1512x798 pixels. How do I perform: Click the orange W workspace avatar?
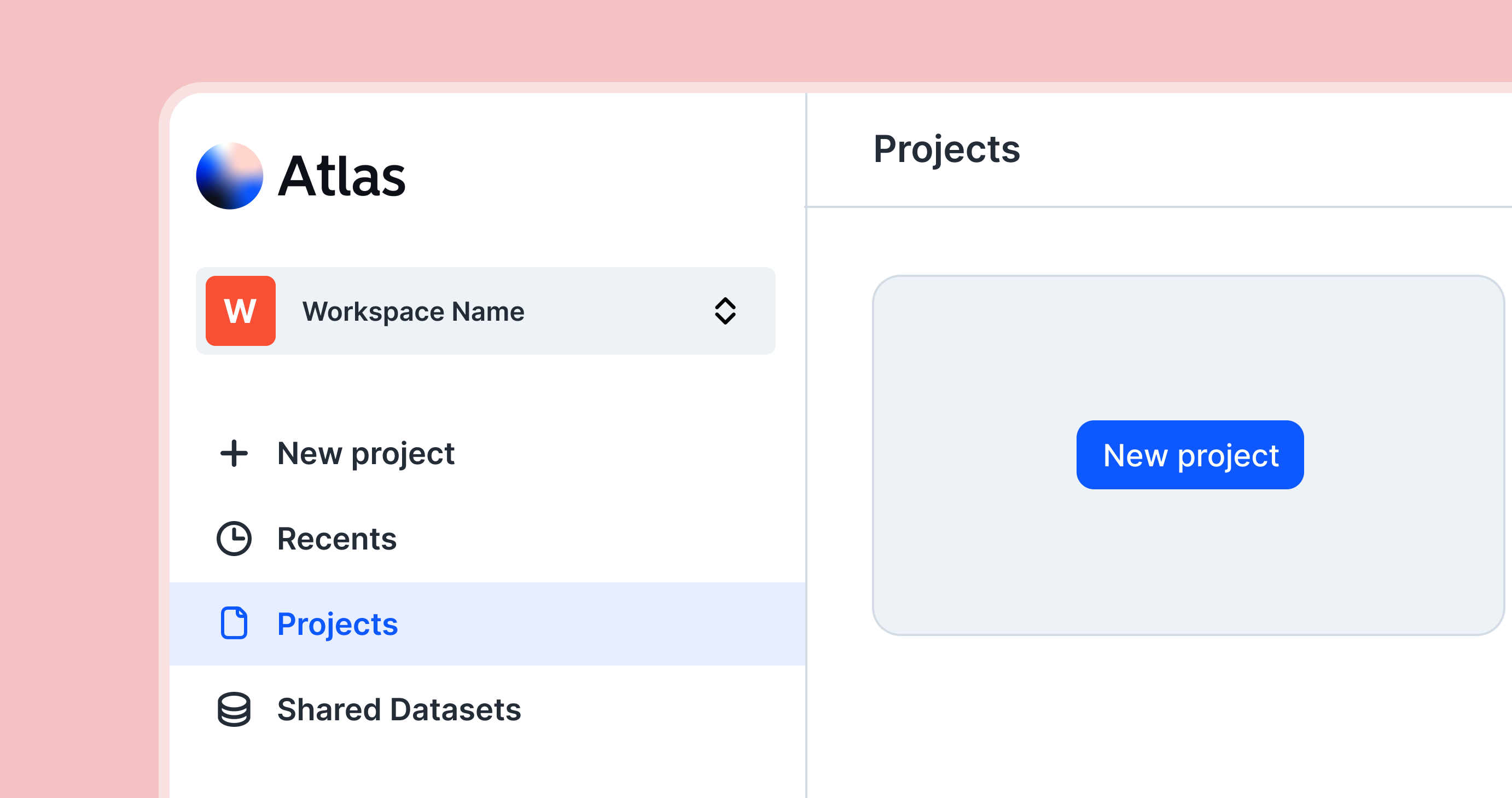tap(241, 311)
